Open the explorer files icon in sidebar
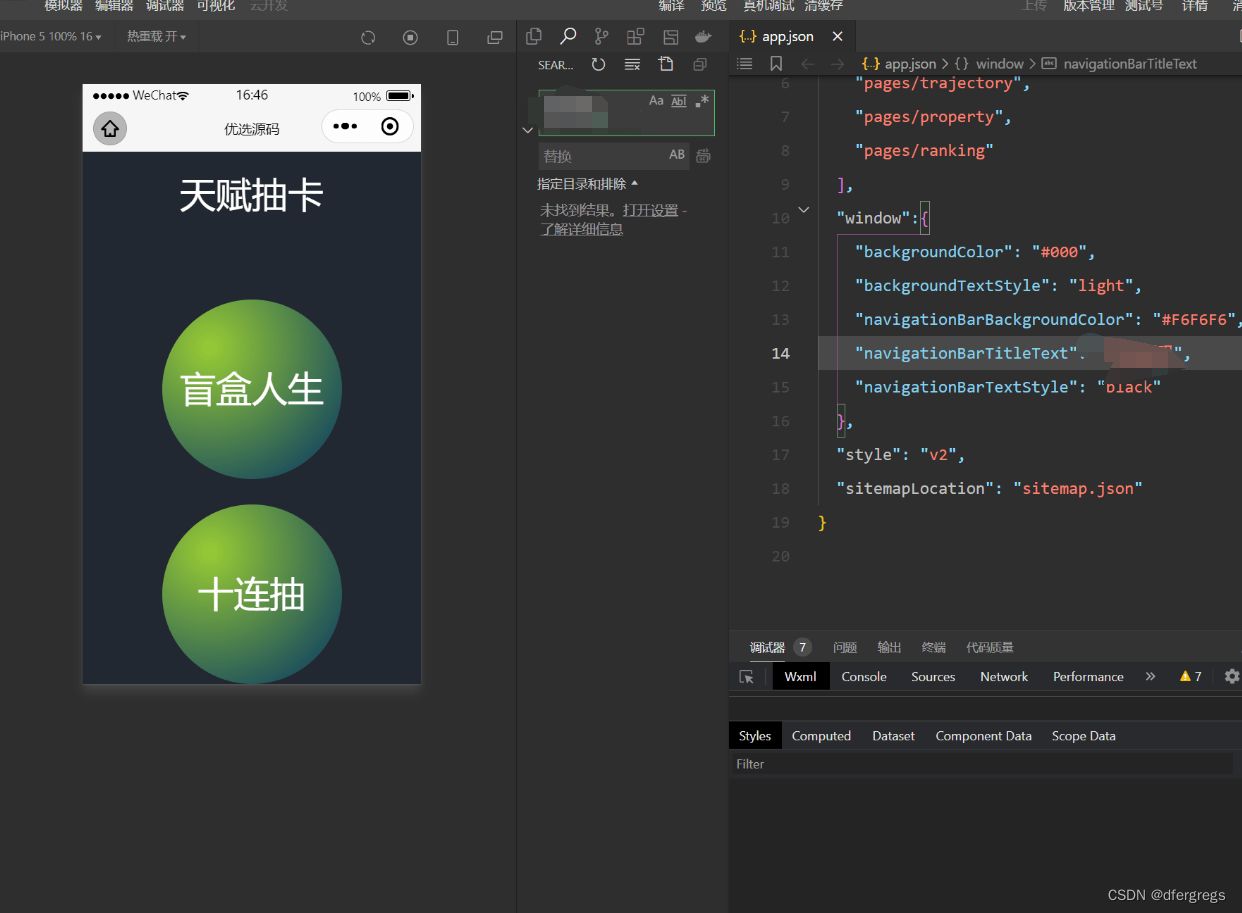 pos(534,37)
